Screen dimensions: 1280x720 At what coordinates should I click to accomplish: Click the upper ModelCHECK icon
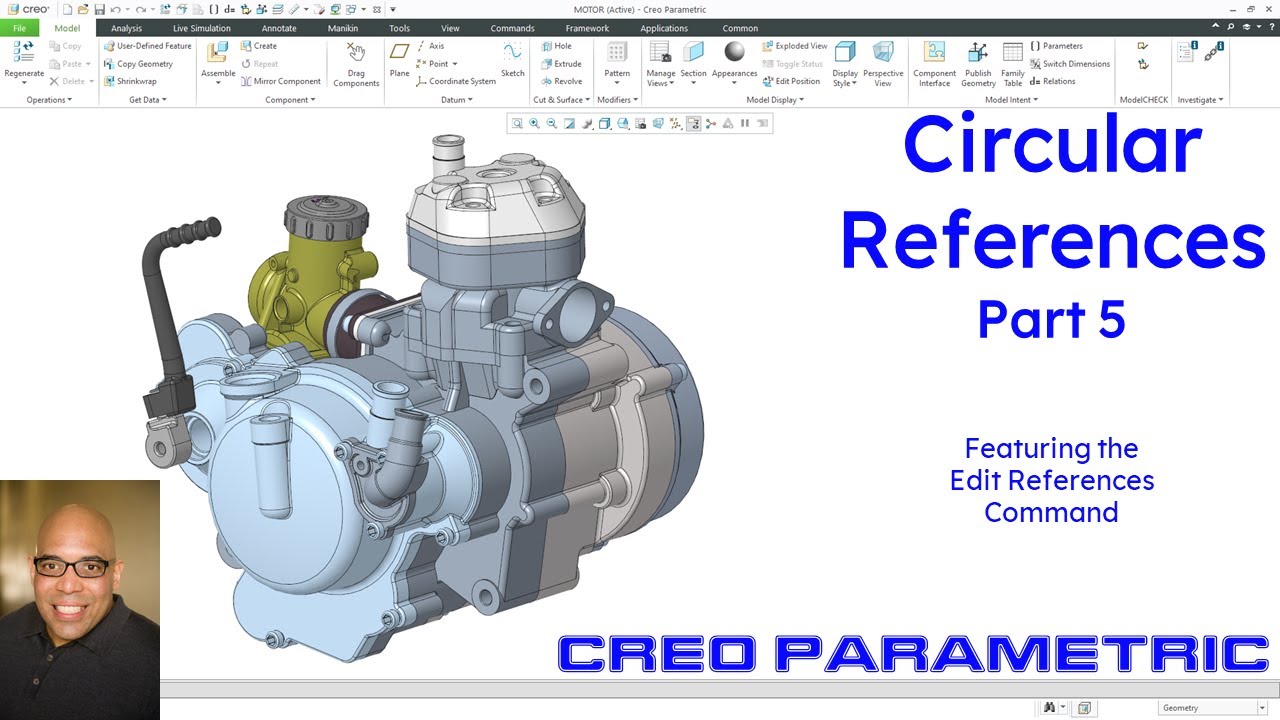1142,46
